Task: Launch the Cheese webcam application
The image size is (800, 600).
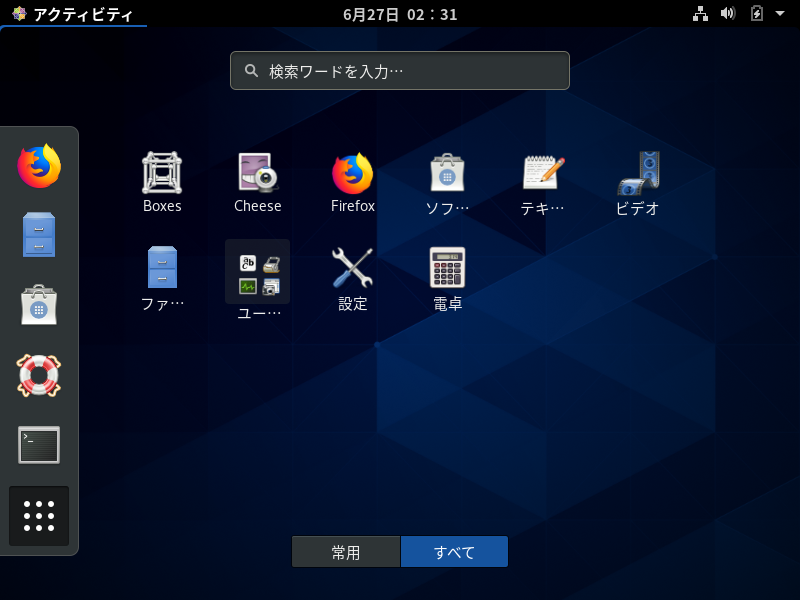Action: 257,170
